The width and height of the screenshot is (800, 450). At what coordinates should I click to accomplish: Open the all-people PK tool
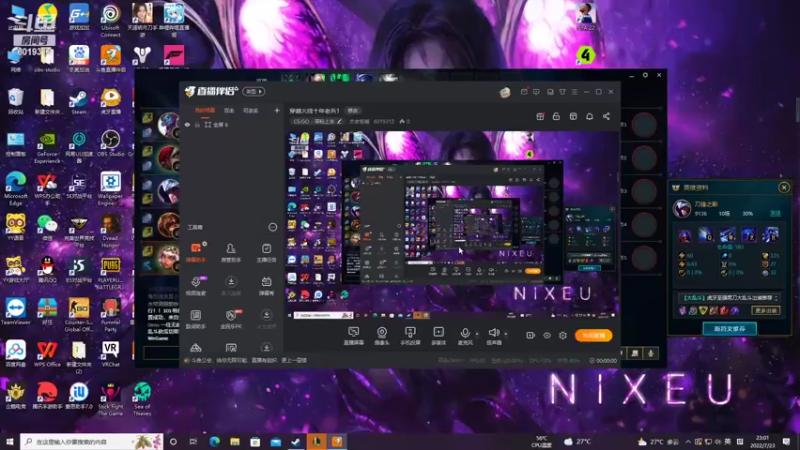coord(231,319)
